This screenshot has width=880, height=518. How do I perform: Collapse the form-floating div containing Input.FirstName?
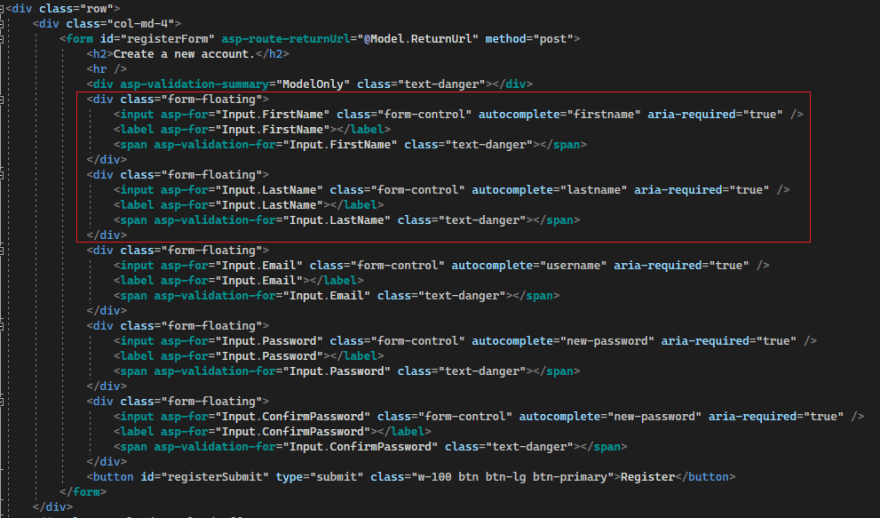click(2, 99)
